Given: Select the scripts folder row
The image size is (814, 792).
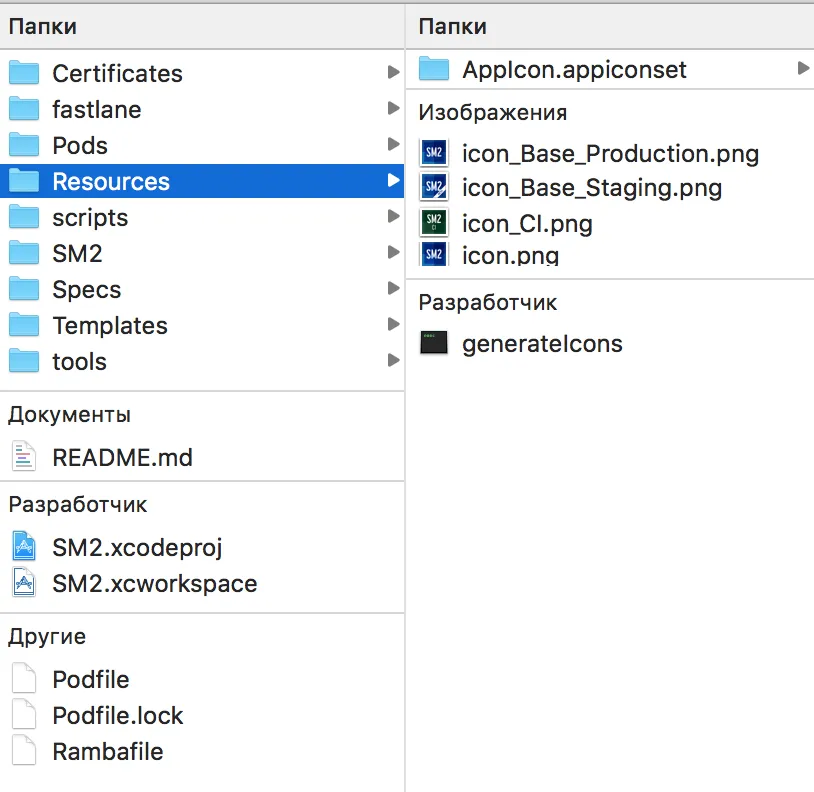Looking at the screenshot, I should (x=90, y=217).
